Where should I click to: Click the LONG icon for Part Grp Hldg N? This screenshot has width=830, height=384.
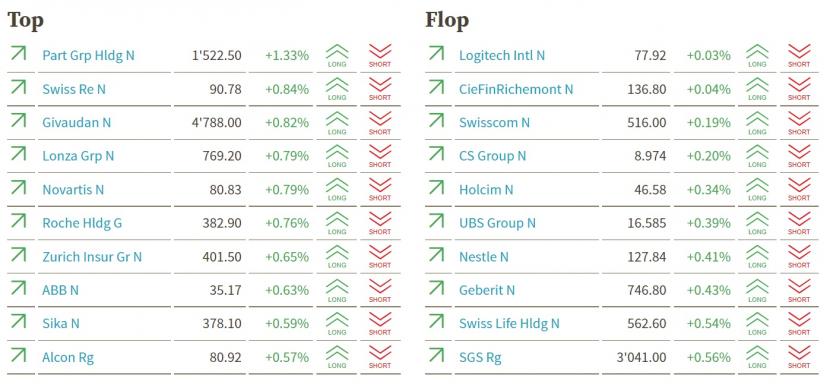coord(337,56)
